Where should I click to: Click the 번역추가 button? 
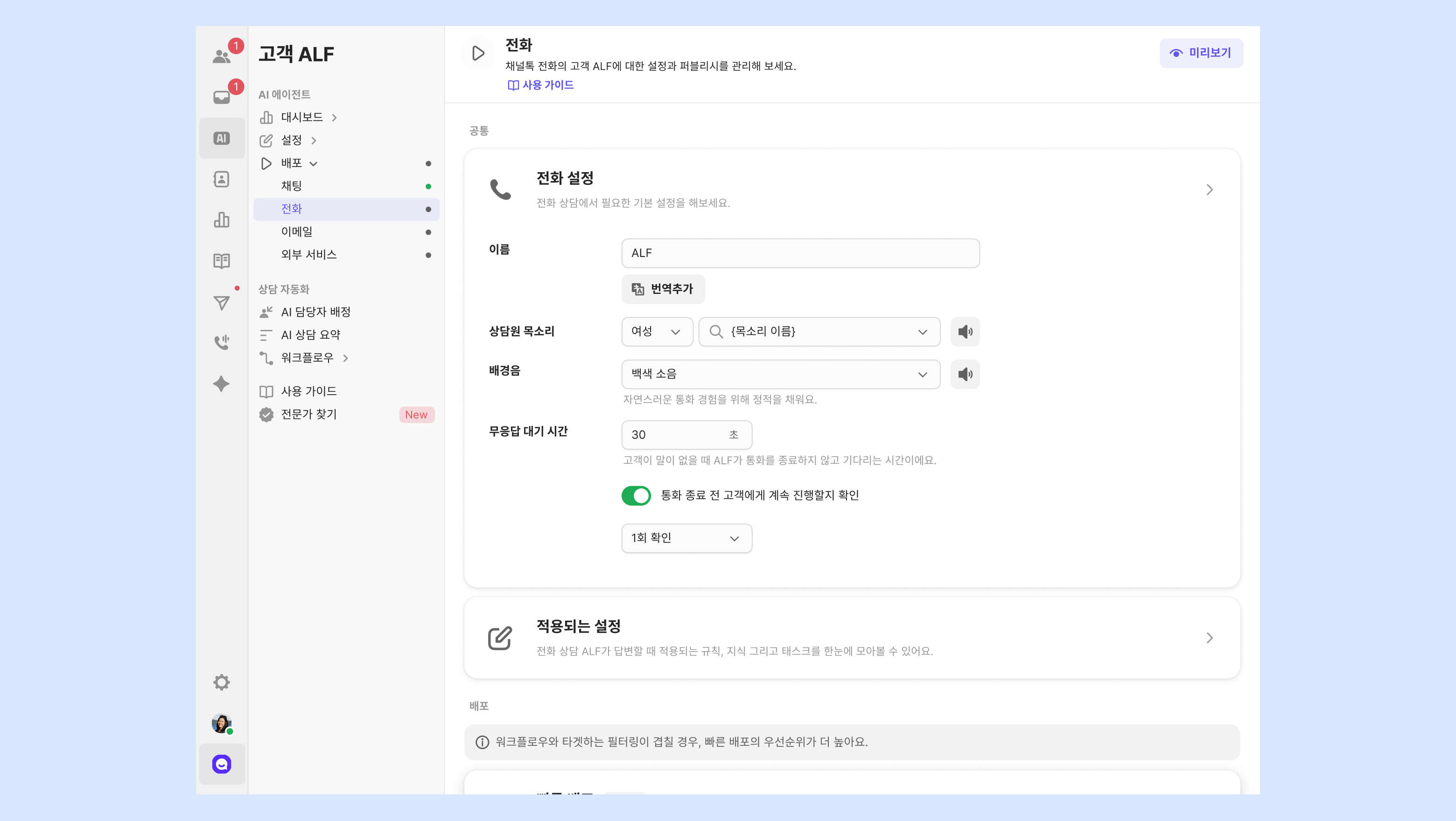[x=663, y=289]
